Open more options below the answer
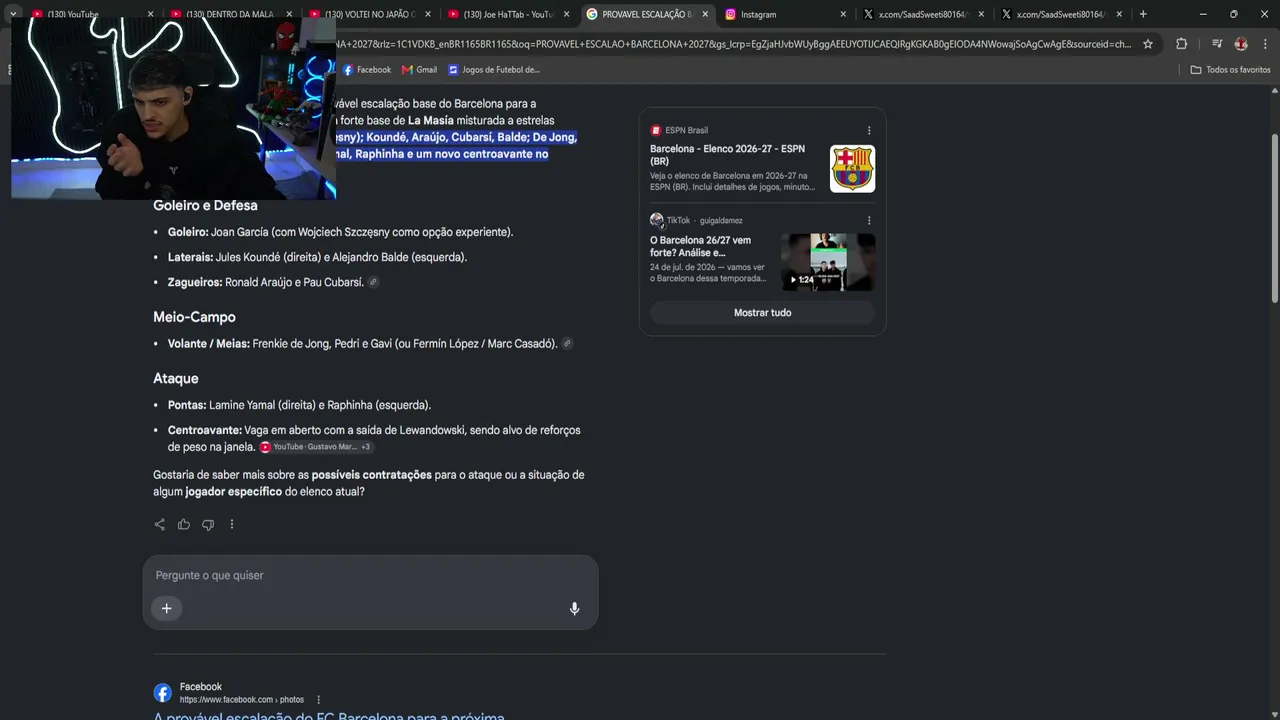 point(232,524)
